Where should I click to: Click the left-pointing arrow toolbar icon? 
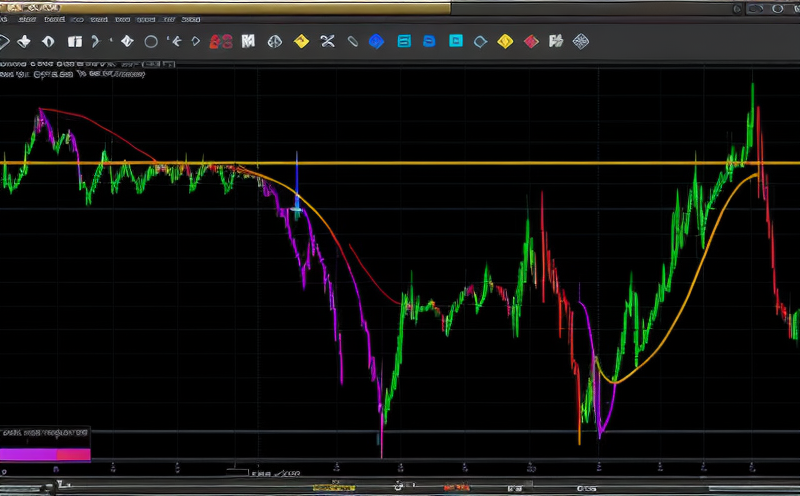point(177,41)
